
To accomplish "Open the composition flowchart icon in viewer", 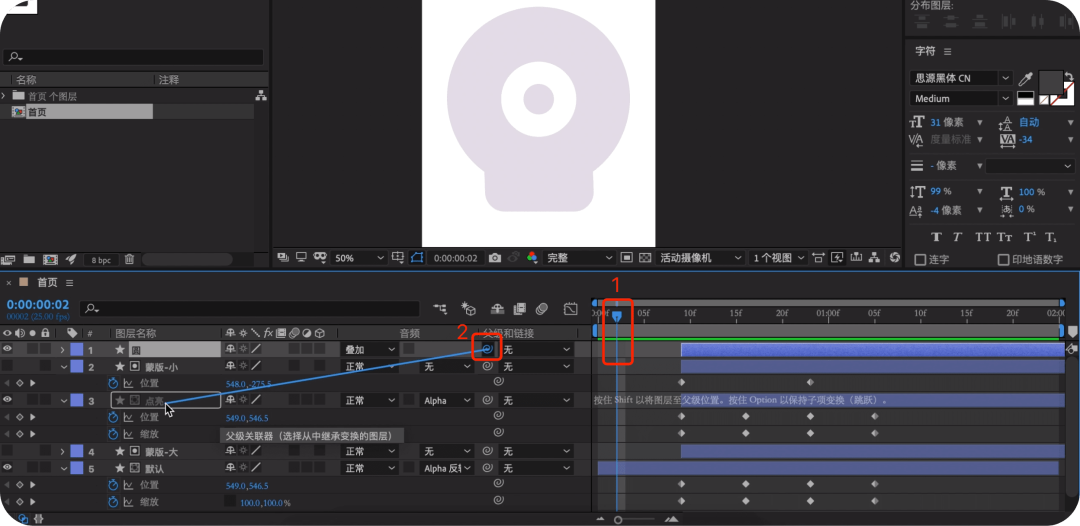I will click(875, 257).
